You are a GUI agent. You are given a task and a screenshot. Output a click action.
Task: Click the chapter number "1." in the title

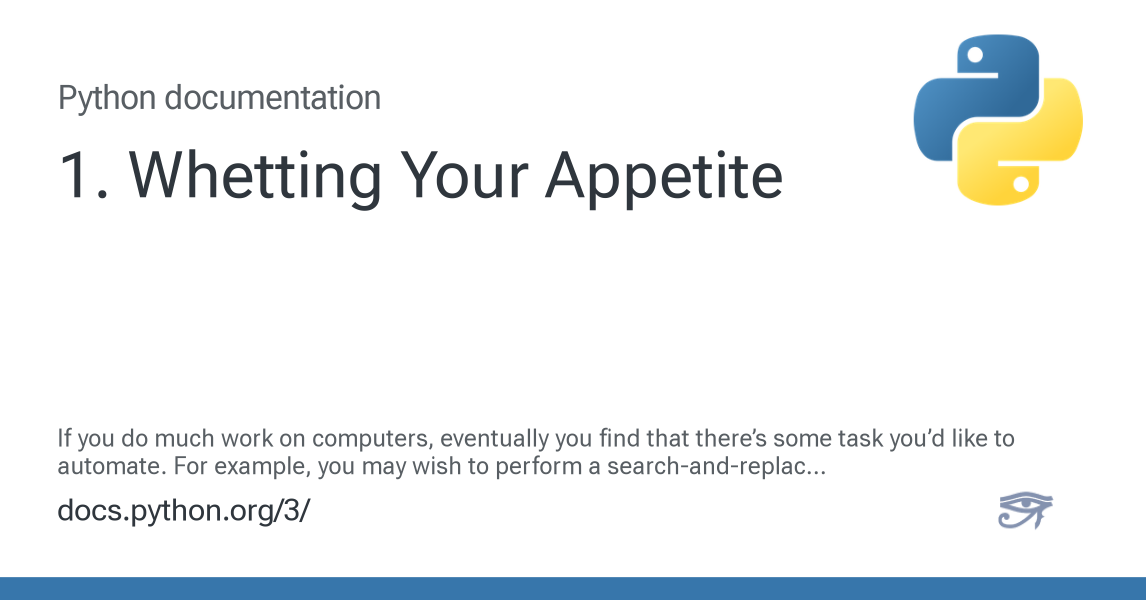tap(83, 175)
